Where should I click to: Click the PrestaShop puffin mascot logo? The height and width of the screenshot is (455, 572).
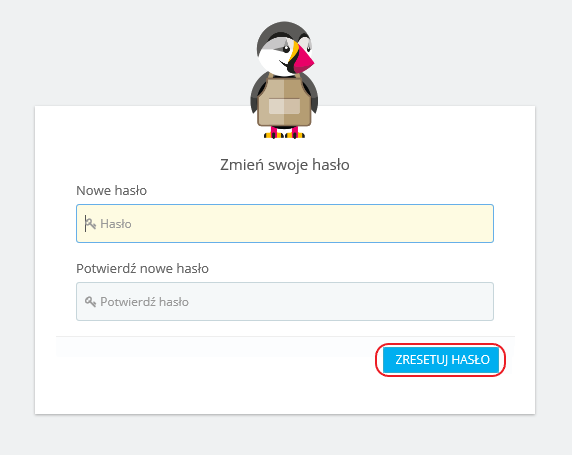coord(283,80)
